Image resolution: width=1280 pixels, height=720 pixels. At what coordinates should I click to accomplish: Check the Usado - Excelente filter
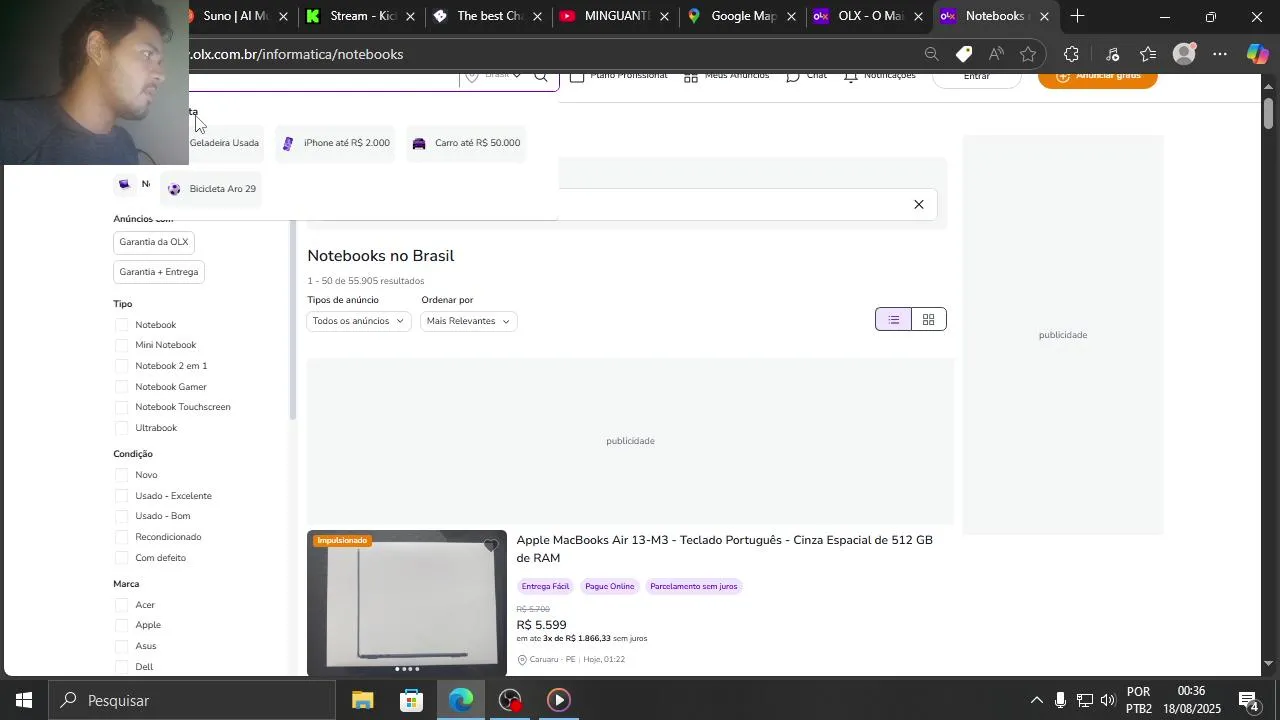tap(122, 496)
